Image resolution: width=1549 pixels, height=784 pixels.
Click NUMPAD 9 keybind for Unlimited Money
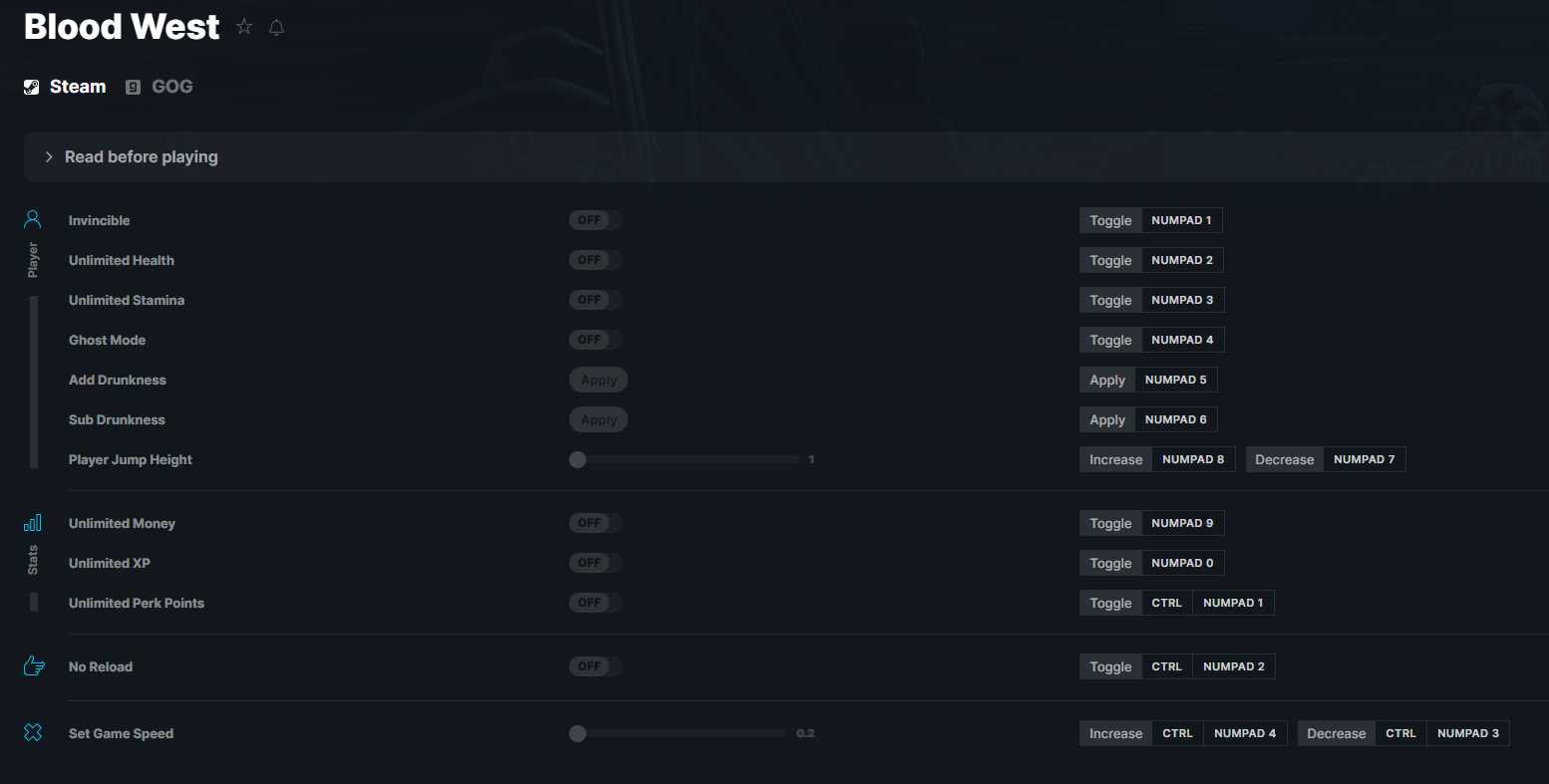coord(1182,523)
